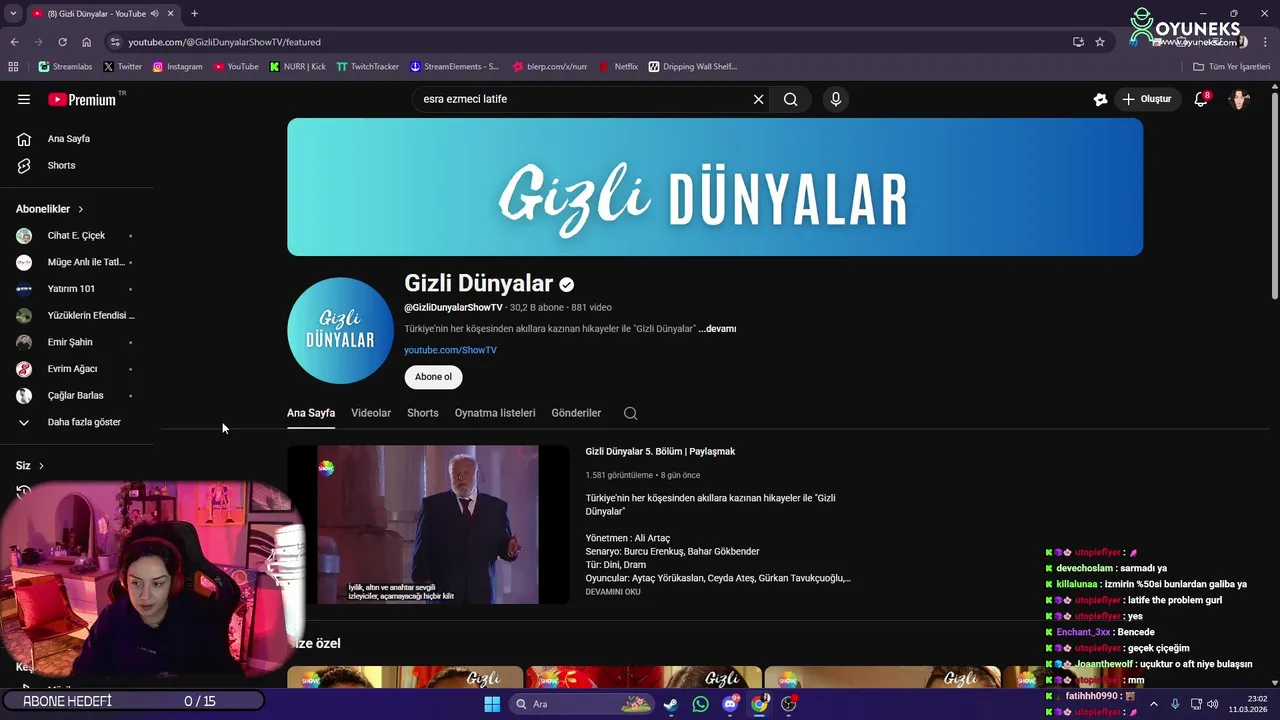The height and width of the screenshot is (720, 1280).
Task: Open WhatsApp from the taskbar
Action: (700, 704)
